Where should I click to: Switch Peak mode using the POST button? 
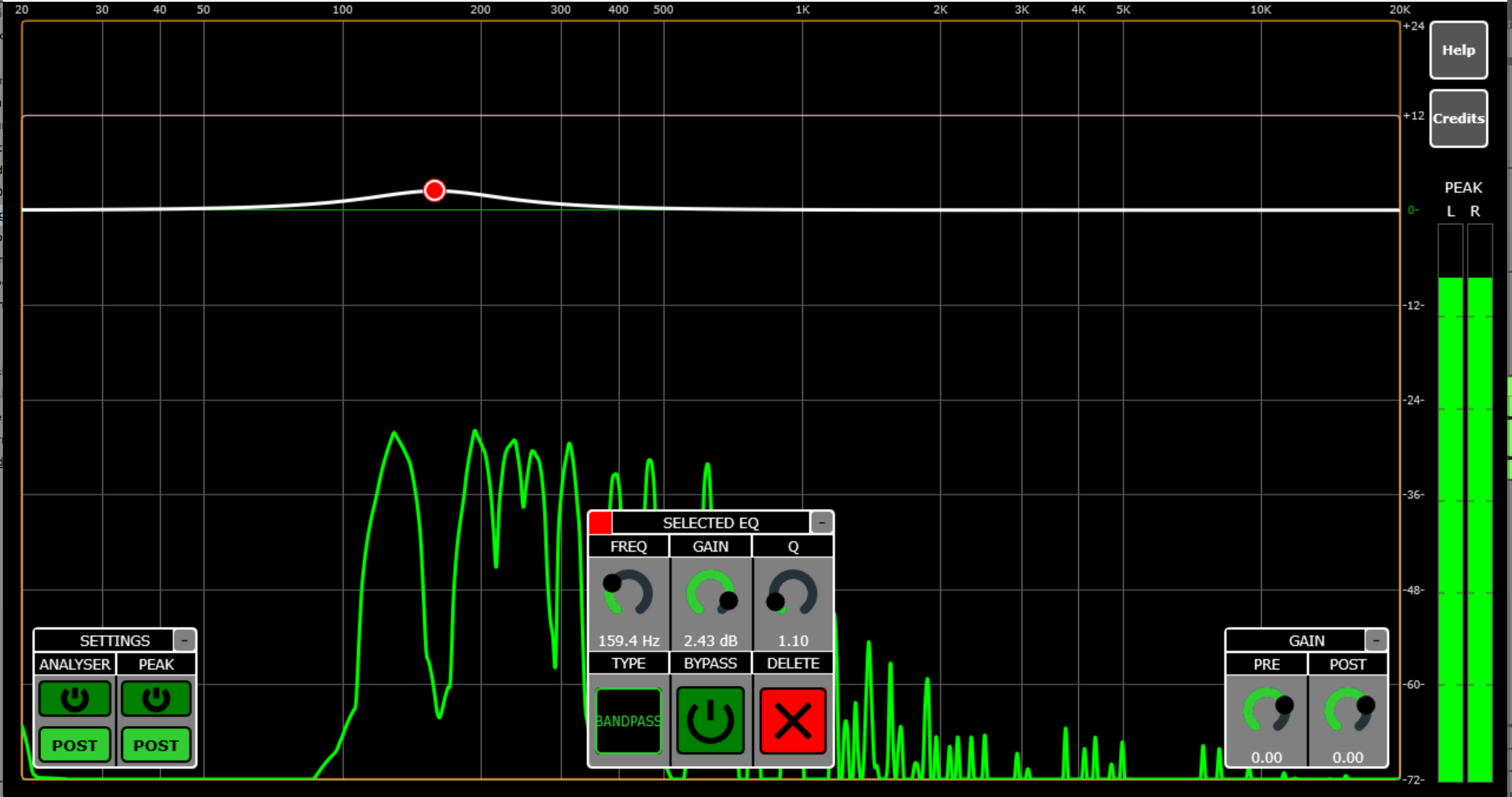[x=156, y=745]
